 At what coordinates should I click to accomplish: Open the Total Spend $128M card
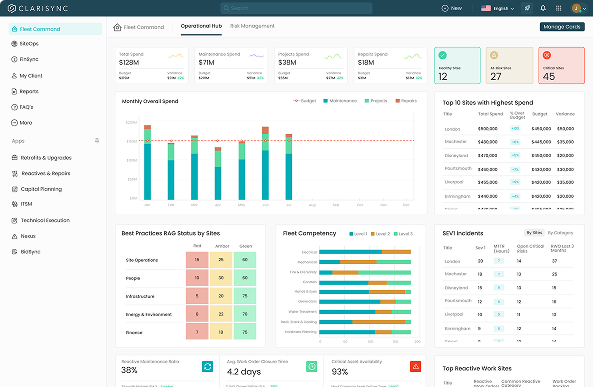(152, 65)
